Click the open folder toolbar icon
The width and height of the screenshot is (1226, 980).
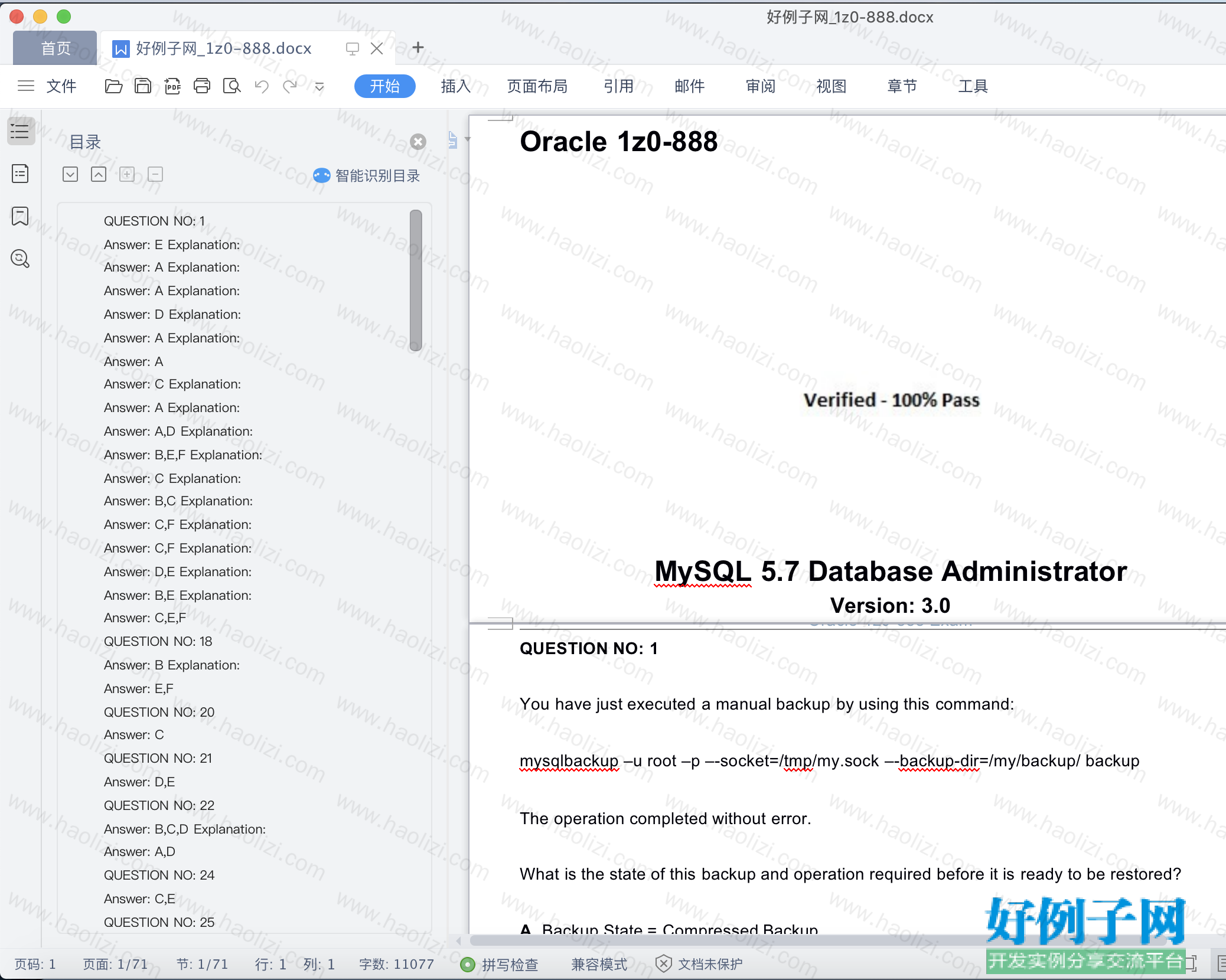[113, 86]
